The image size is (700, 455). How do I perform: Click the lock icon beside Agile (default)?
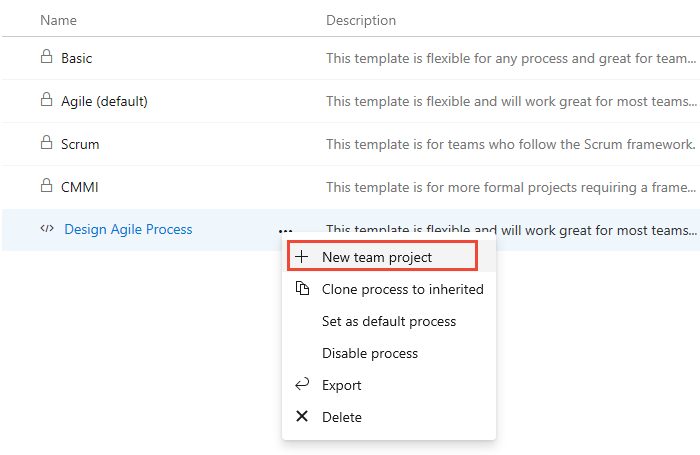[x=45, y=101]
